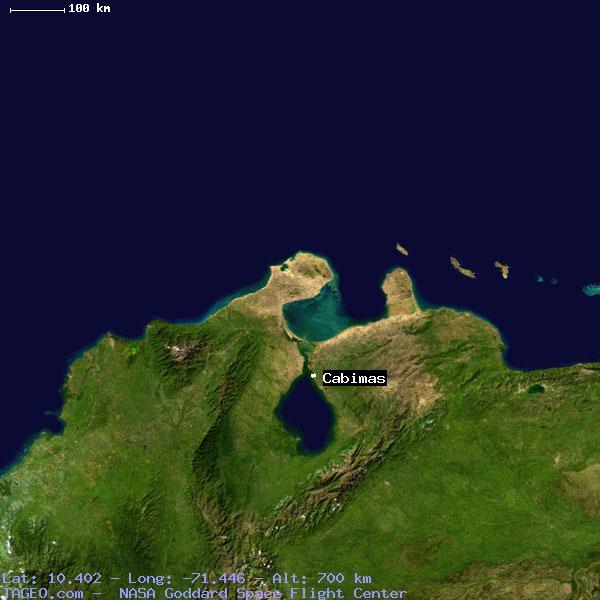
Task: Click the 'Alt: 700 km' text
Action: [321, 578]
